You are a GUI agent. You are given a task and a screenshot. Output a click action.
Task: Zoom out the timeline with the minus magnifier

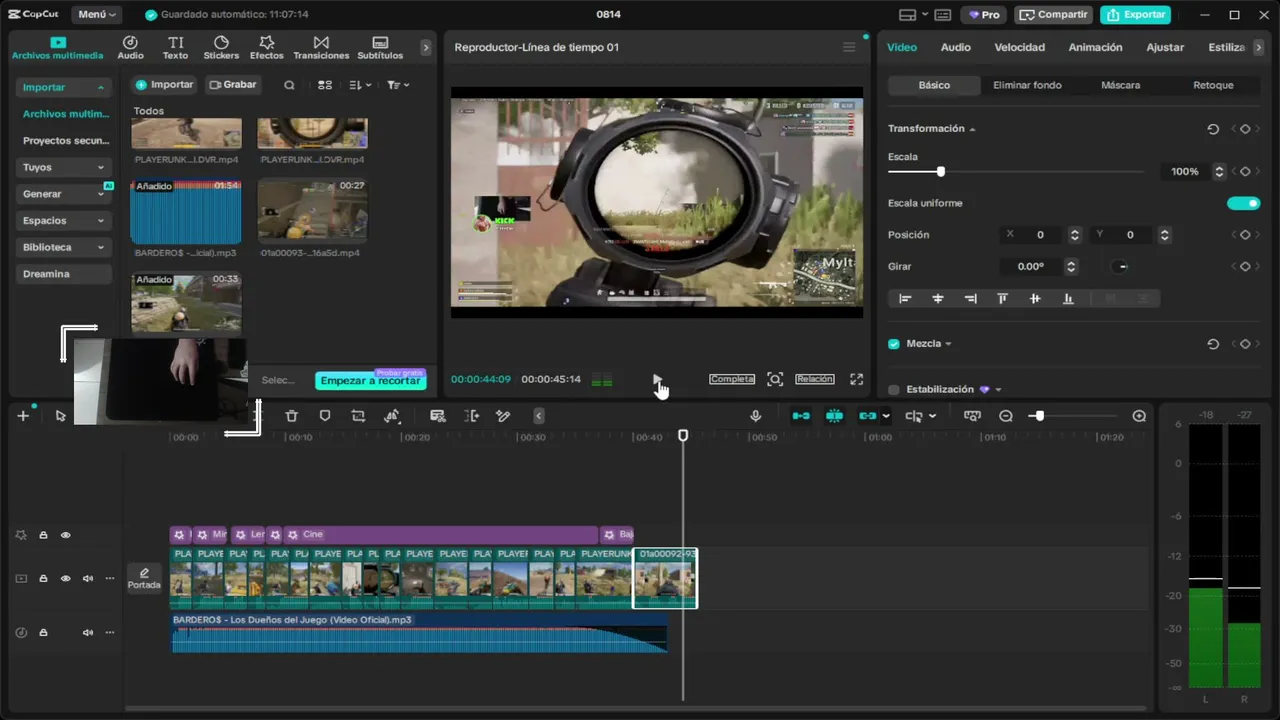1006,416
